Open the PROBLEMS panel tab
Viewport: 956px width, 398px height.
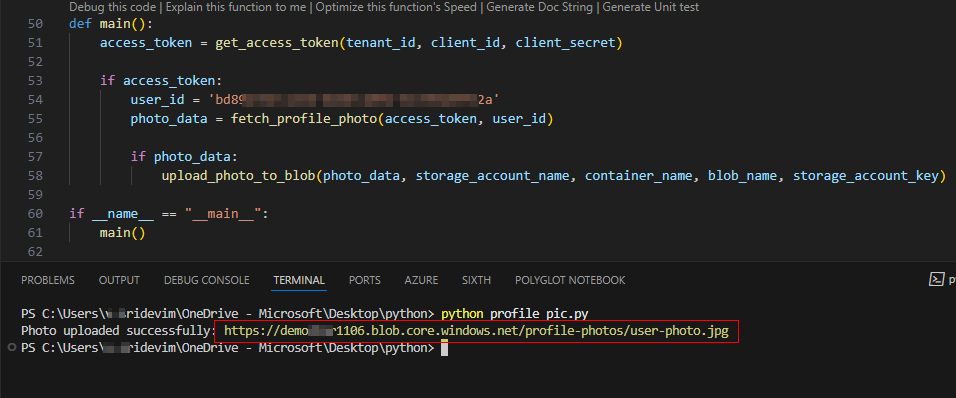pyautogui.click(x=48, y=280)
